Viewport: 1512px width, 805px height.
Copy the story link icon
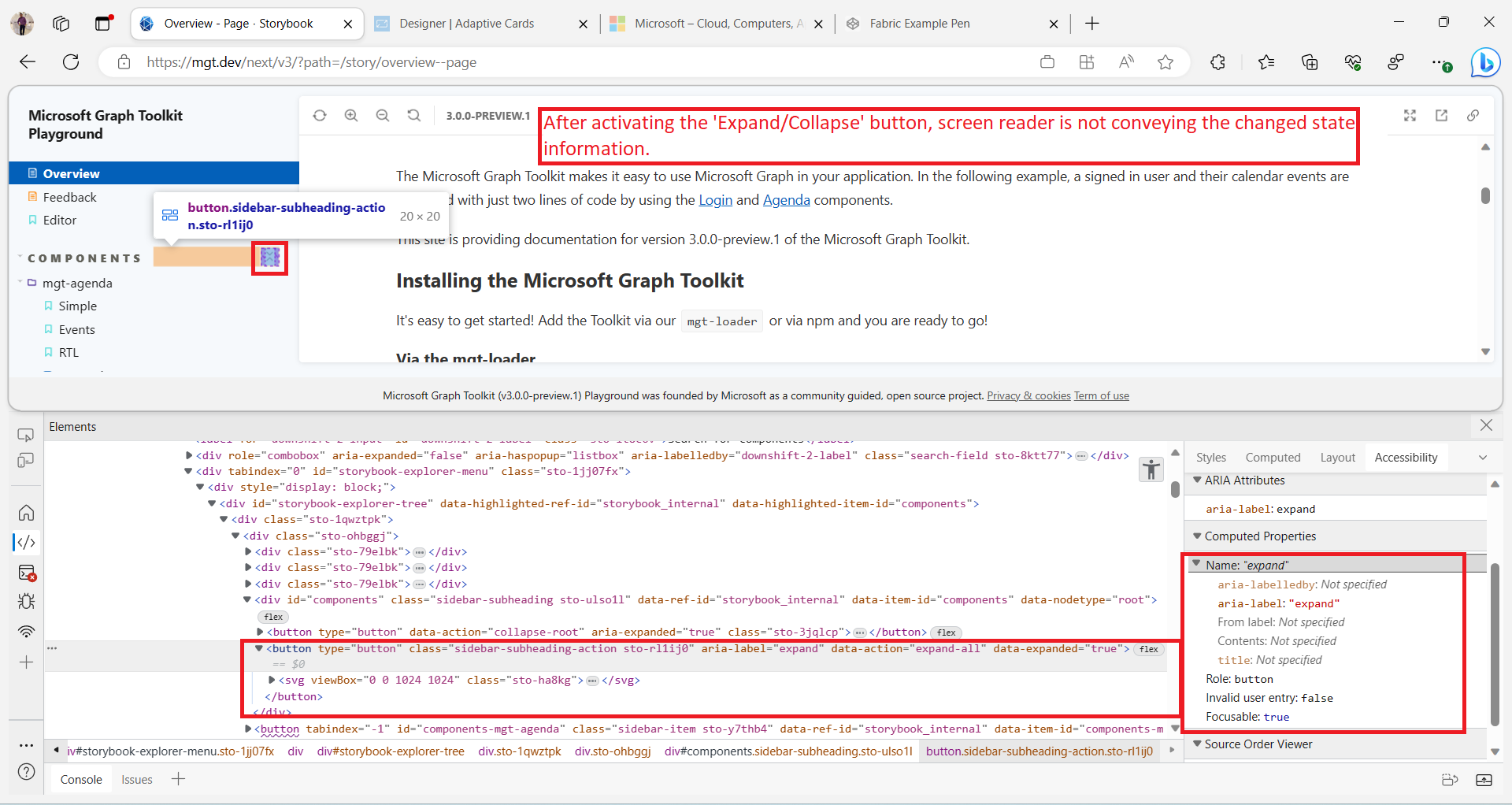click(1473, 116)
